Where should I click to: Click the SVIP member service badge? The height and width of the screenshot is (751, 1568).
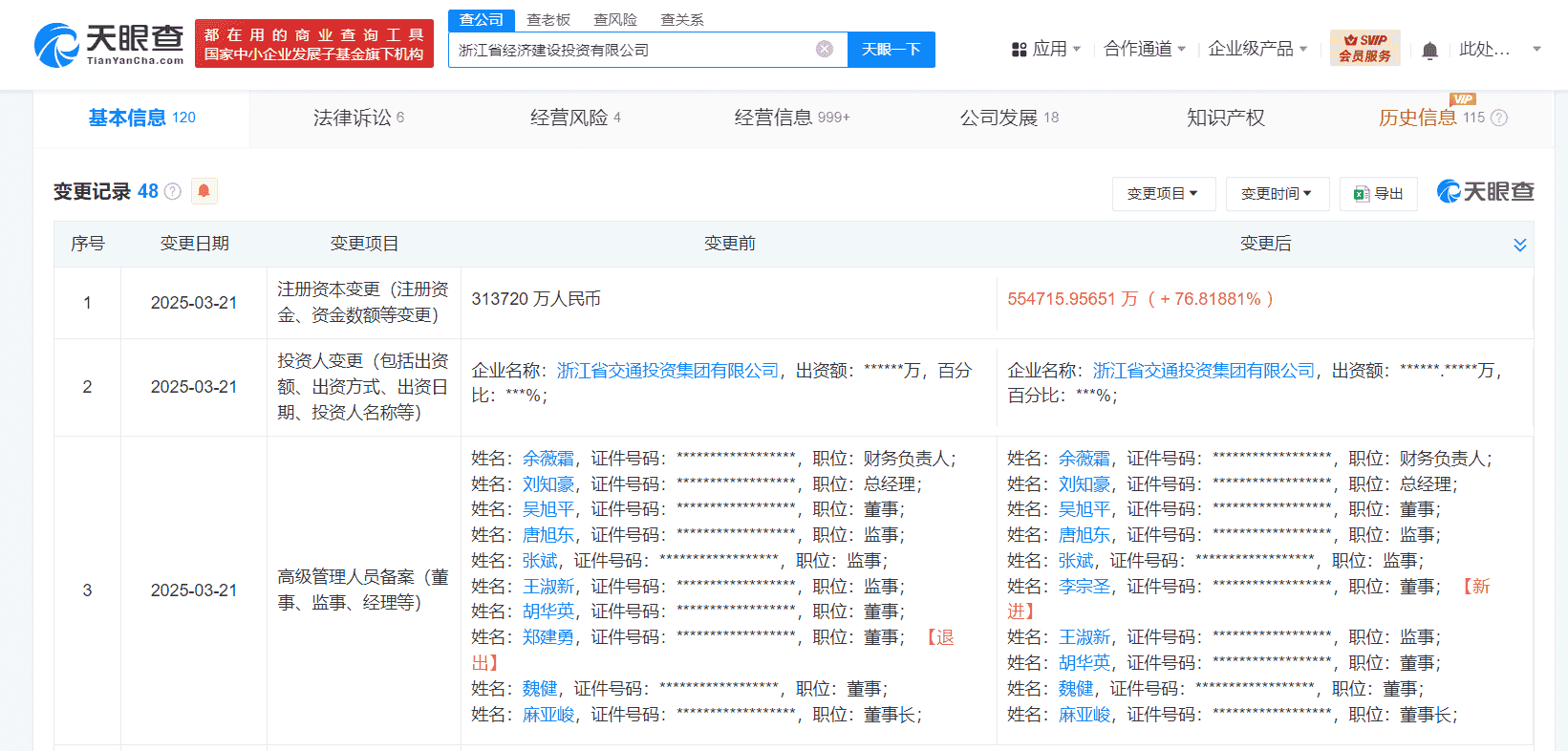pyautogui.click(x=1364, y=48)
